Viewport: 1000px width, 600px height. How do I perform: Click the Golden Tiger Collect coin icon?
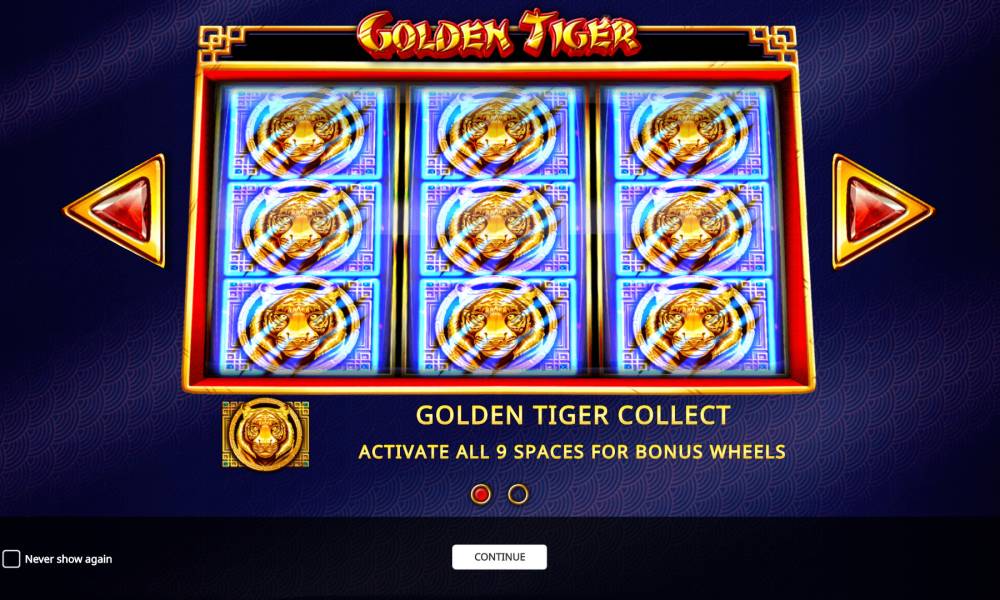pos(265,434)
